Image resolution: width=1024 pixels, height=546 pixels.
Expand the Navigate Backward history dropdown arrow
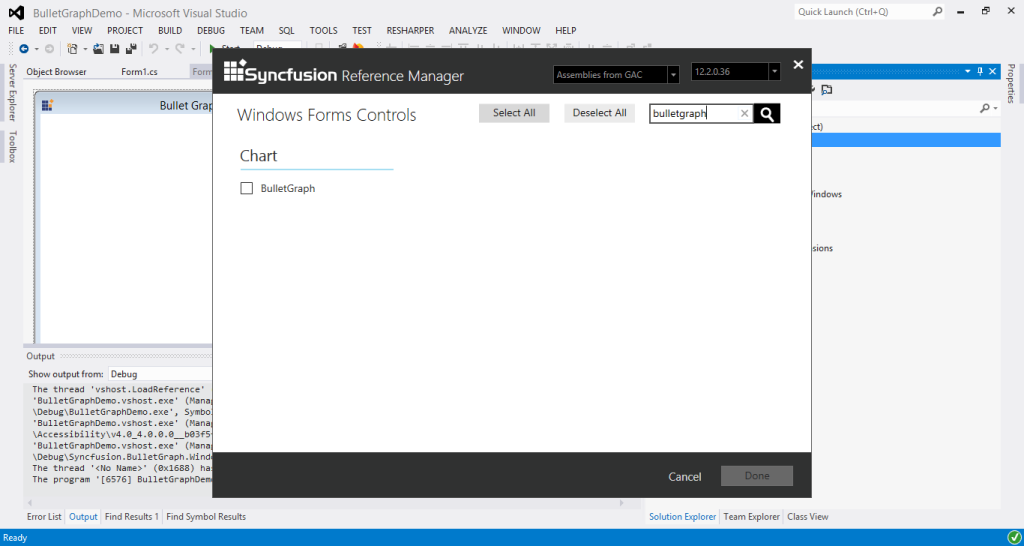point(37,49)
